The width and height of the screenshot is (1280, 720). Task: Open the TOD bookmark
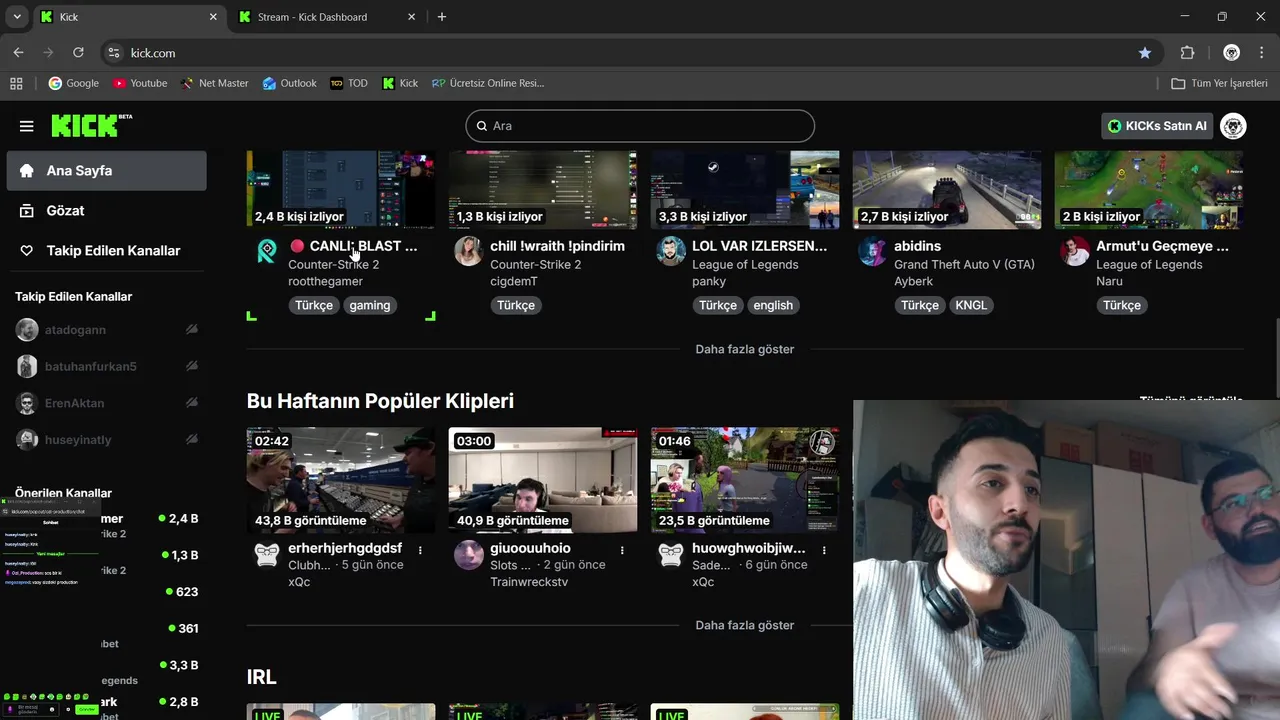349,83
